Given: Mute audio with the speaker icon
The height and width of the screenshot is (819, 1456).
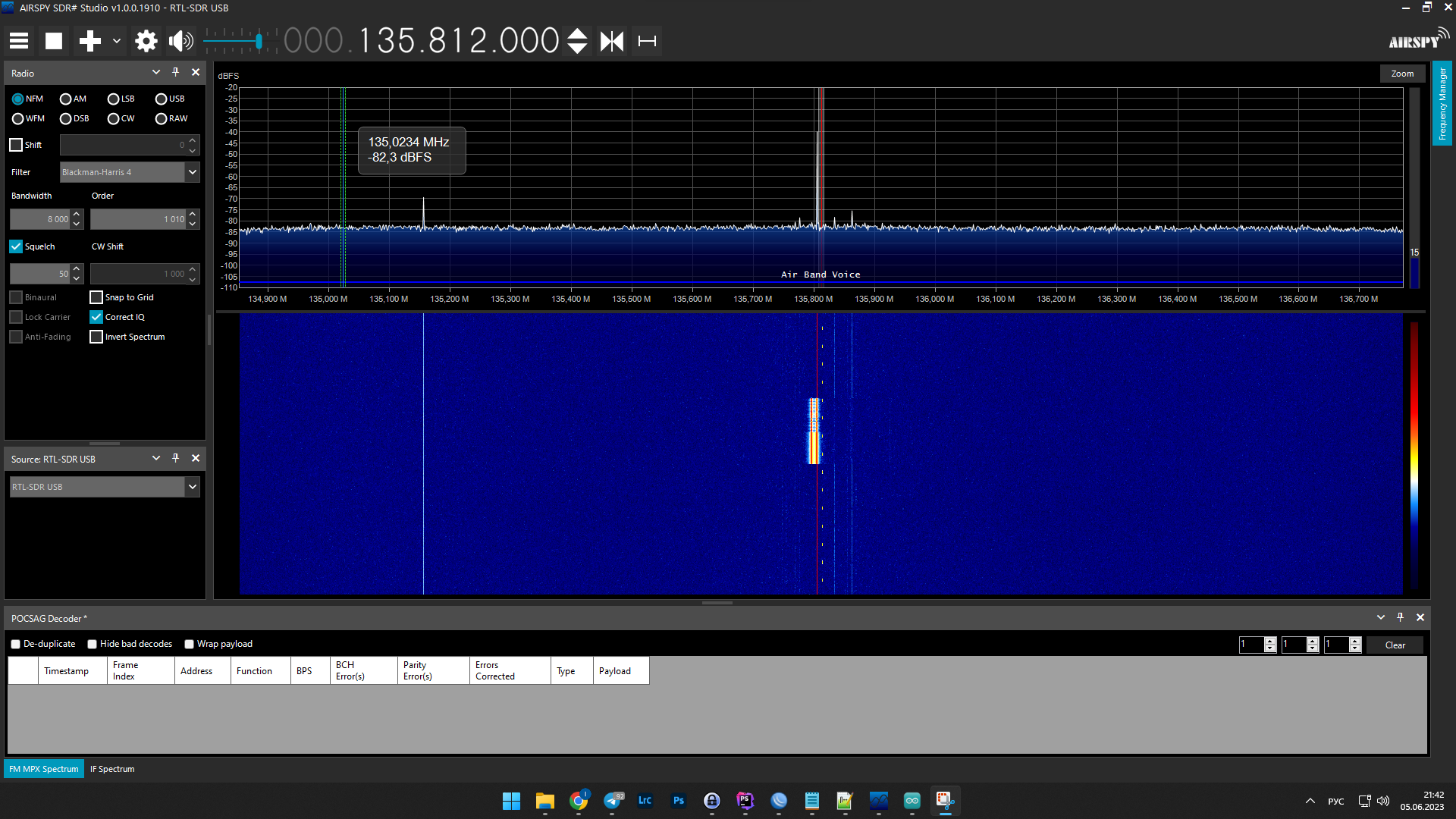Looking at the screenshot, I should (x=180, y=41).
